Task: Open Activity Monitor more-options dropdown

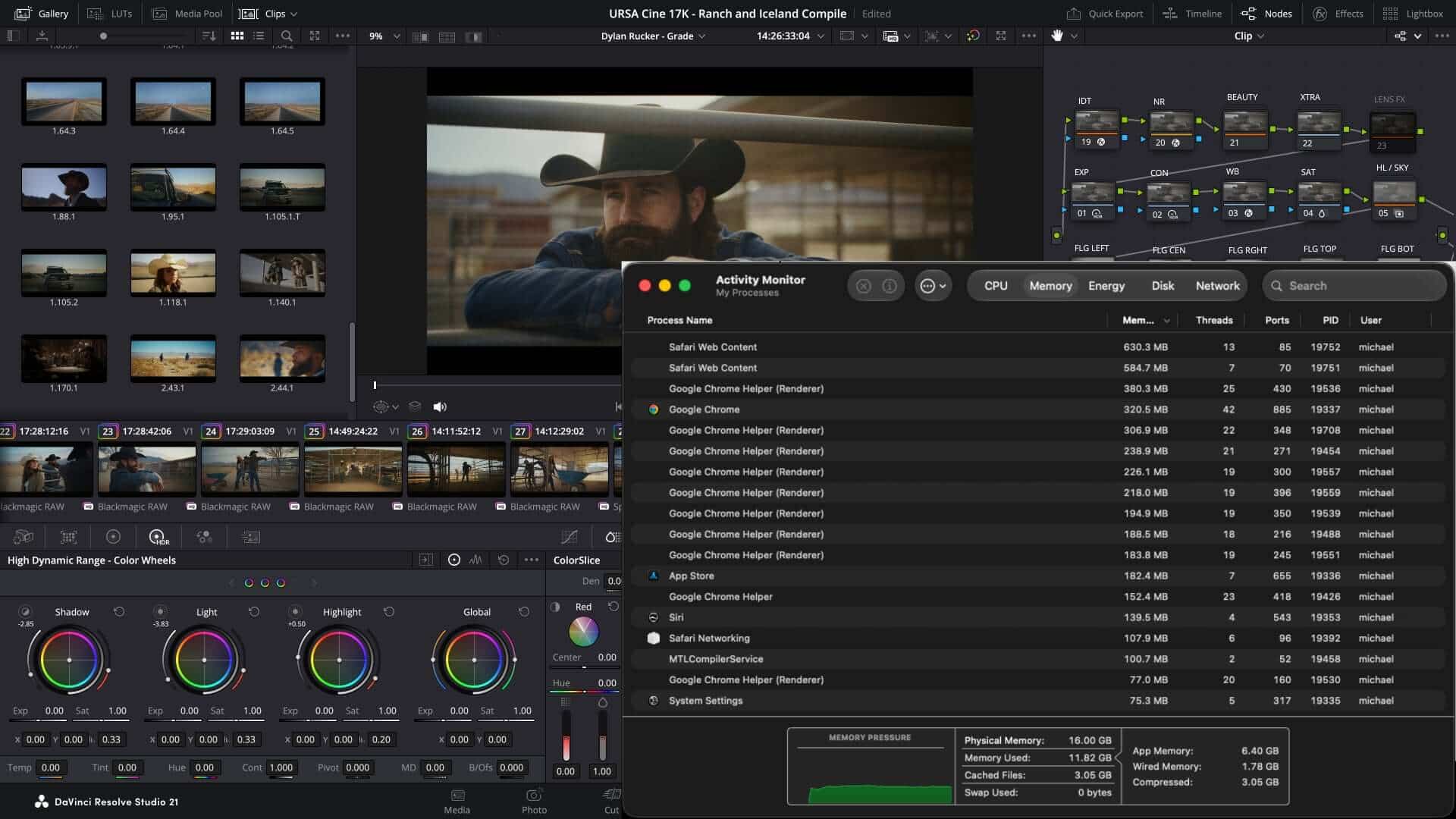Action: [933, 286]
